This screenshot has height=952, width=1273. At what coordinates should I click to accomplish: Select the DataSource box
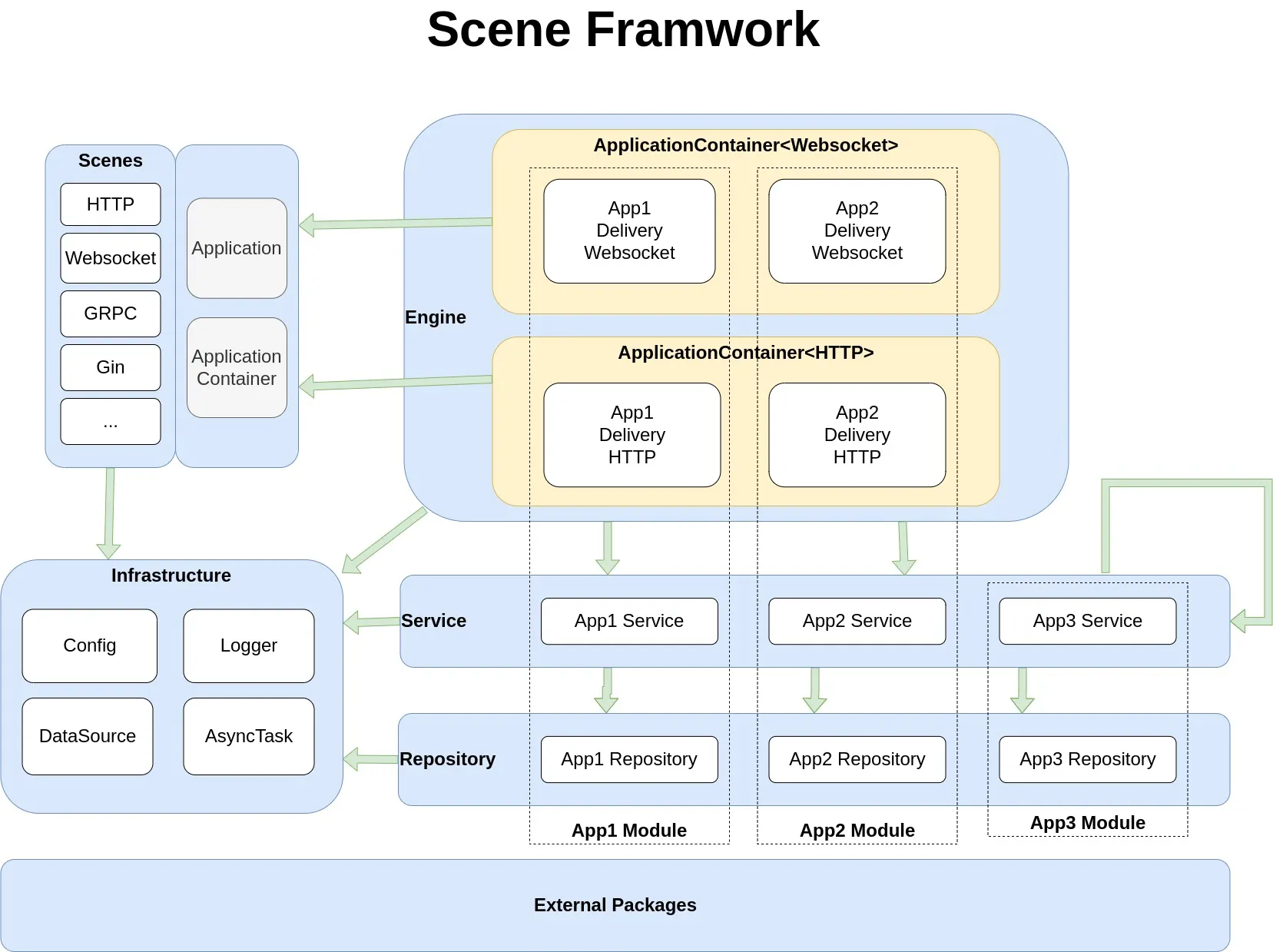(x=88, y=736)
